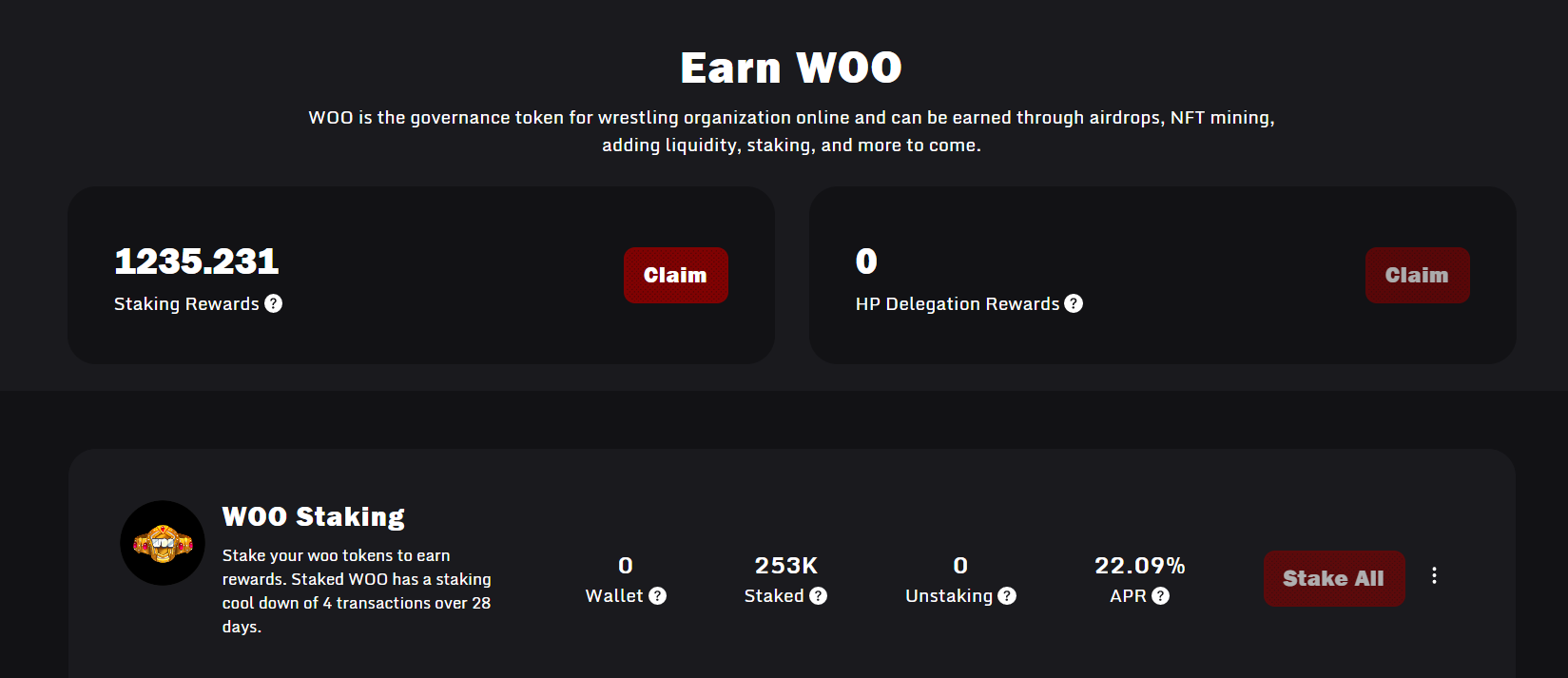This screenshot has width=1568, height=678.
Task: Click the 22.09% APR value
Action: [1139, 566]
